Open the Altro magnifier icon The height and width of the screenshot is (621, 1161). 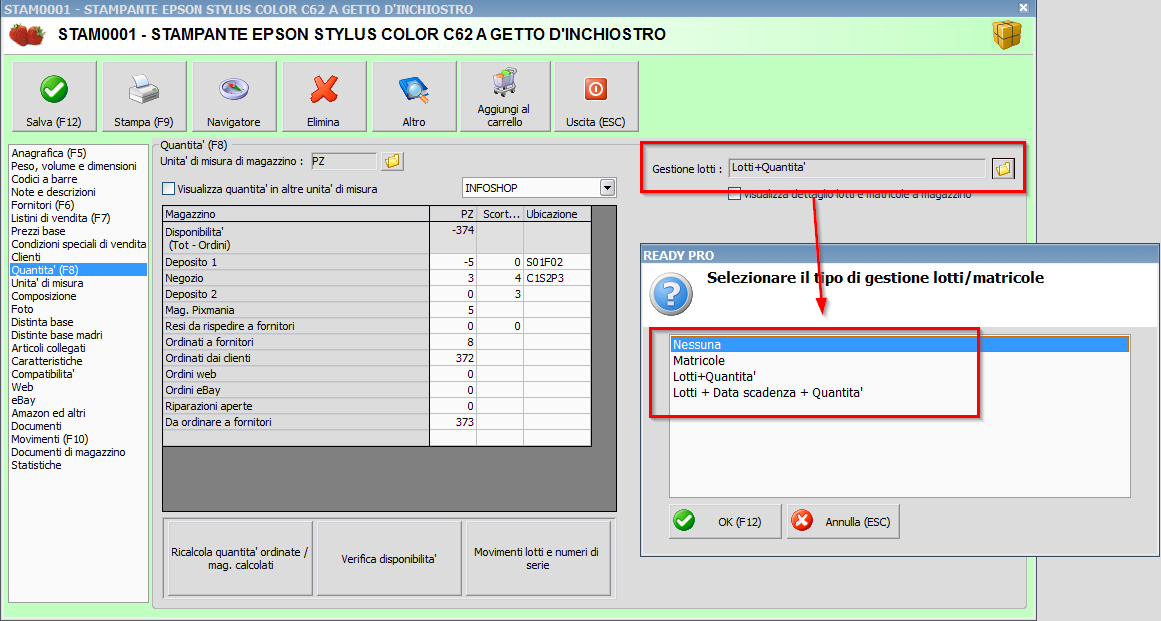point(414,90)
